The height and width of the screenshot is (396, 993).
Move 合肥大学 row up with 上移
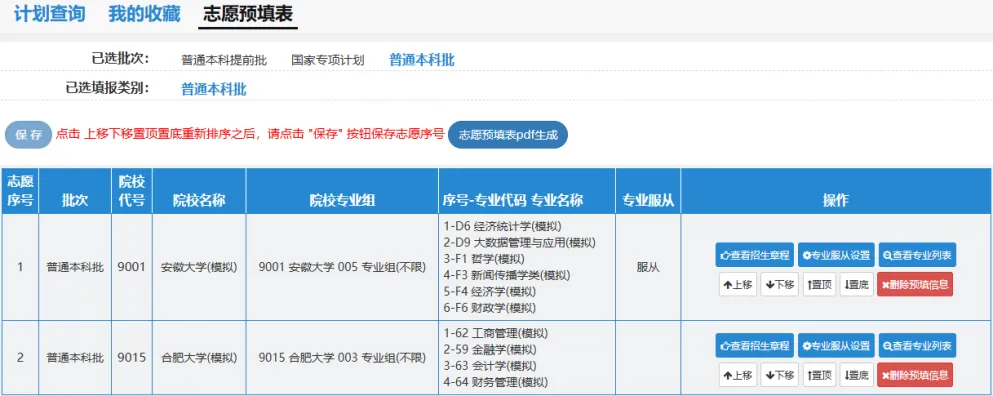pyautogui.click(x=738, y=374)
